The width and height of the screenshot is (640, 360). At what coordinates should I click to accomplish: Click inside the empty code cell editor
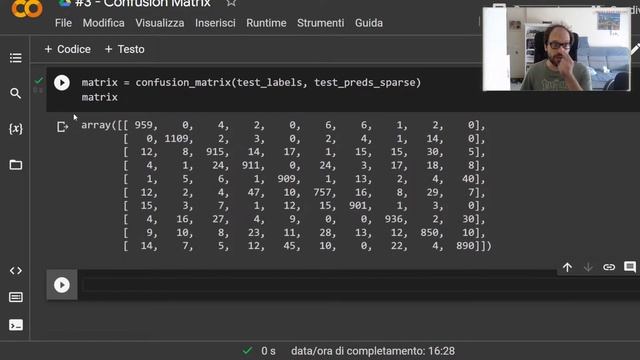[359, 285]
